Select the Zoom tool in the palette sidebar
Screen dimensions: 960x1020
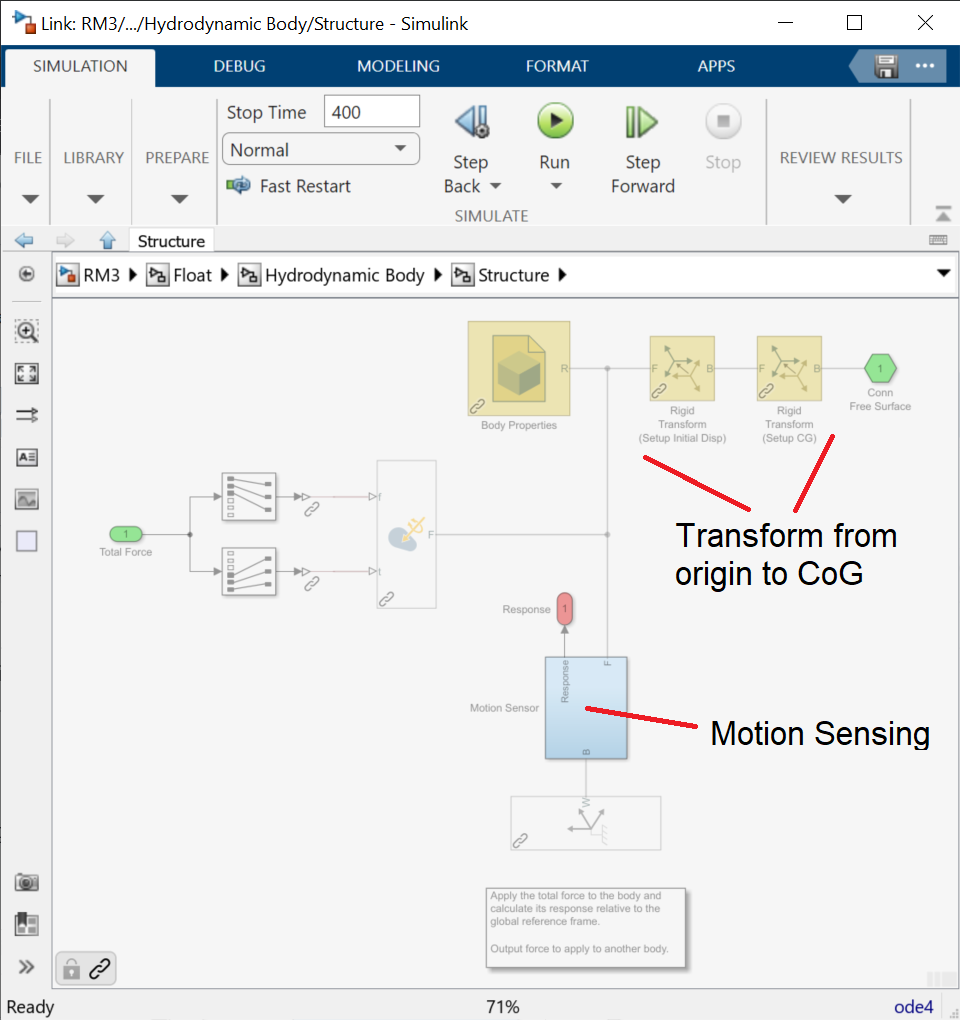(27, 331)
